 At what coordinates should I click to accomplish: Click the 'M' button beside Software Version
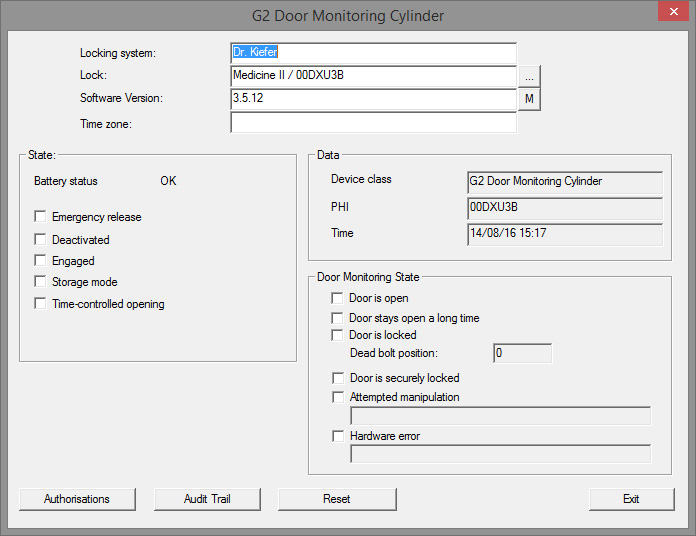pyautogui.click(x=529, y=99)
